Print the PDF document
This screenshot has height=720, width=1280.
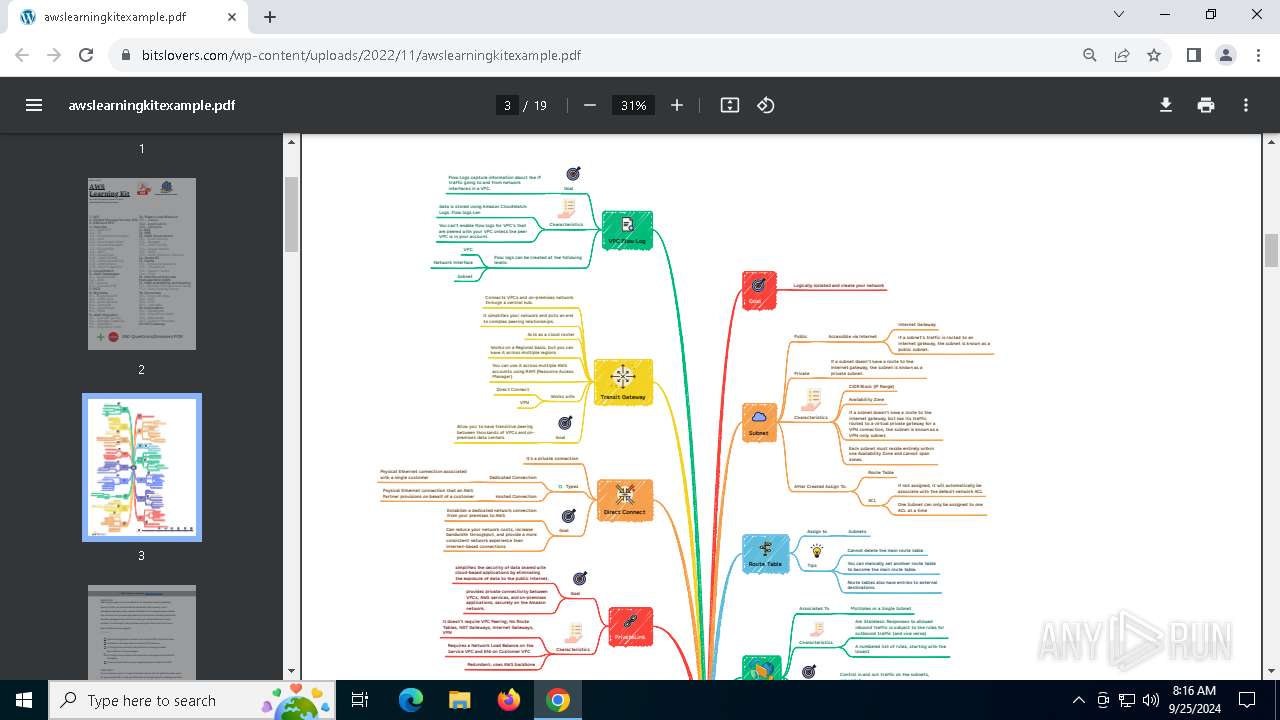[1206, 105]
